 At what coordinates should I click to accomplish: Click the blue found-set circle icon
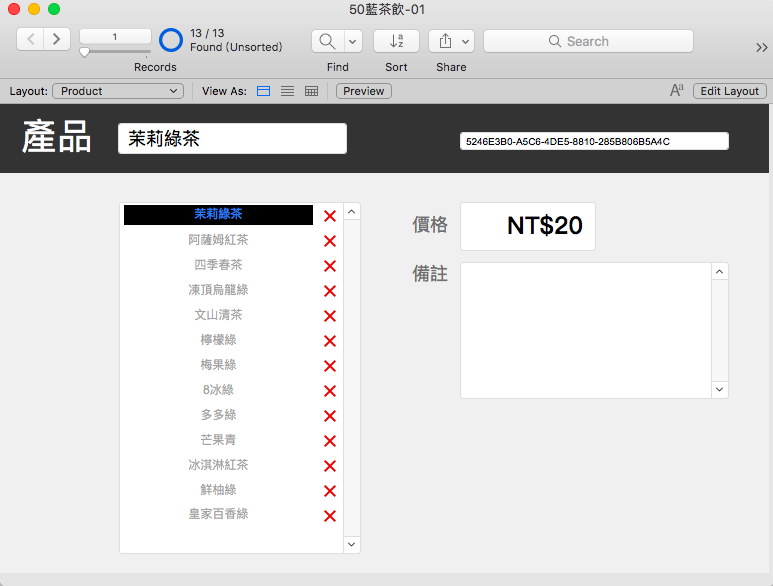point(171,40)
